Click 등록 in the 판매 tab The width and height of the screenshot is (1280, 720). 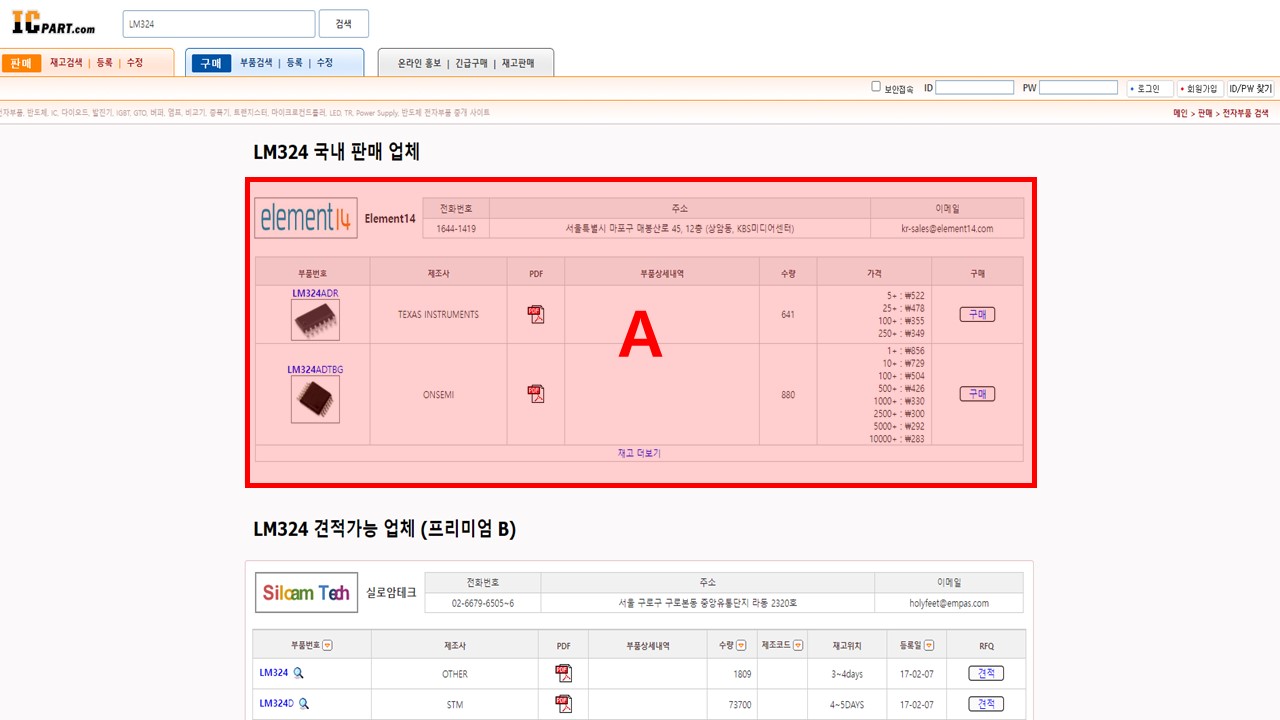(104, 63)
